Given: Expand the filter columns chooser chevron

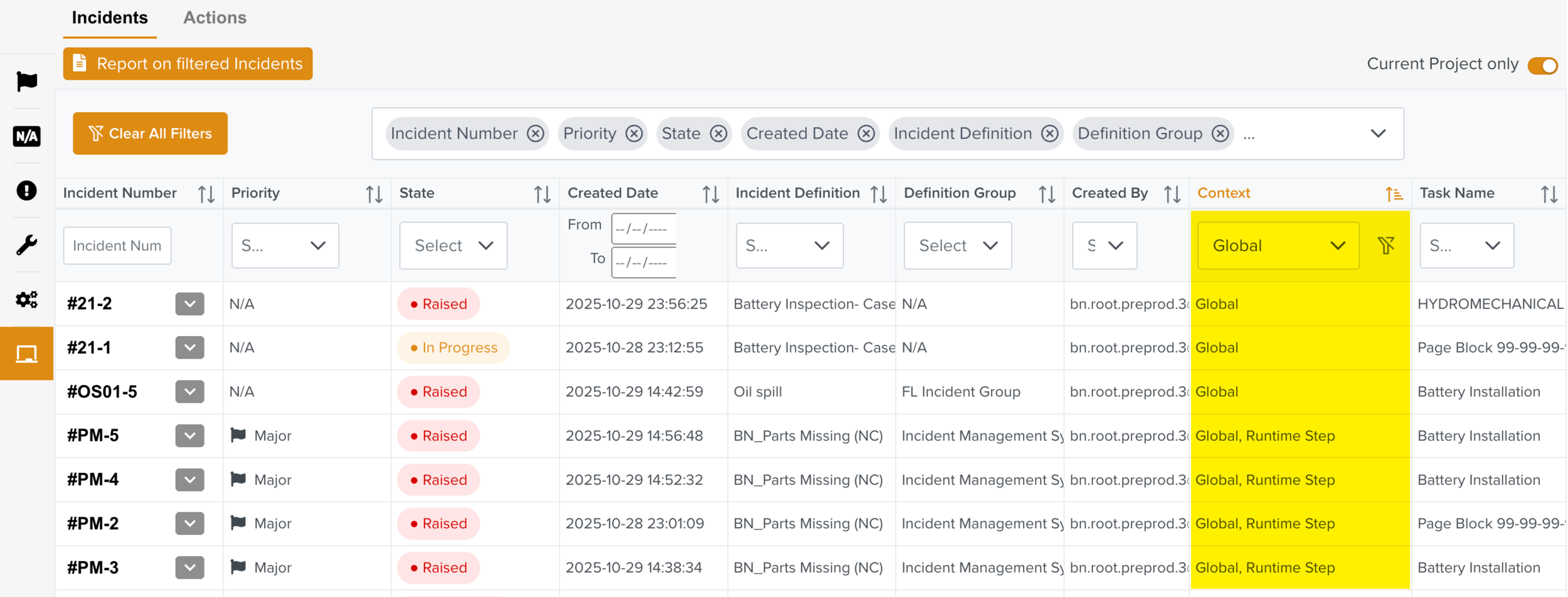Looking at the screenshot, I should pos(1378,134).
